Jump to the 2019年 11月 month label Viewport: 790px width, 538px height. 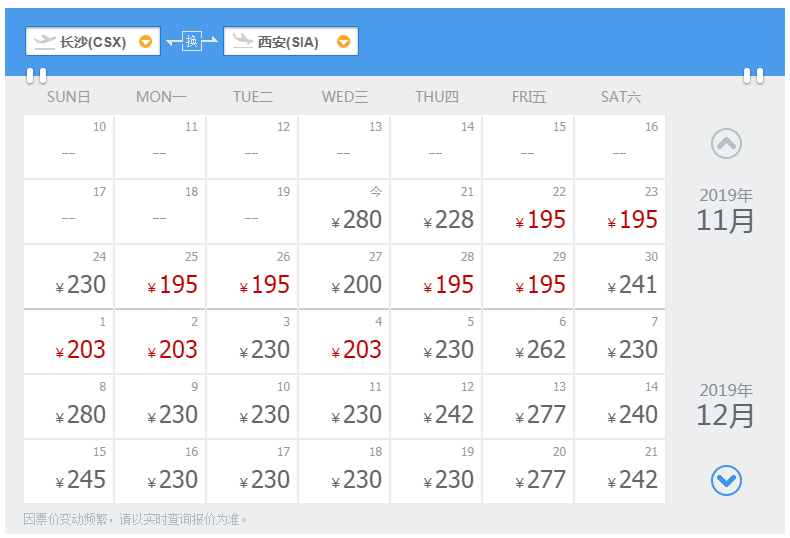tap(726, 211)
